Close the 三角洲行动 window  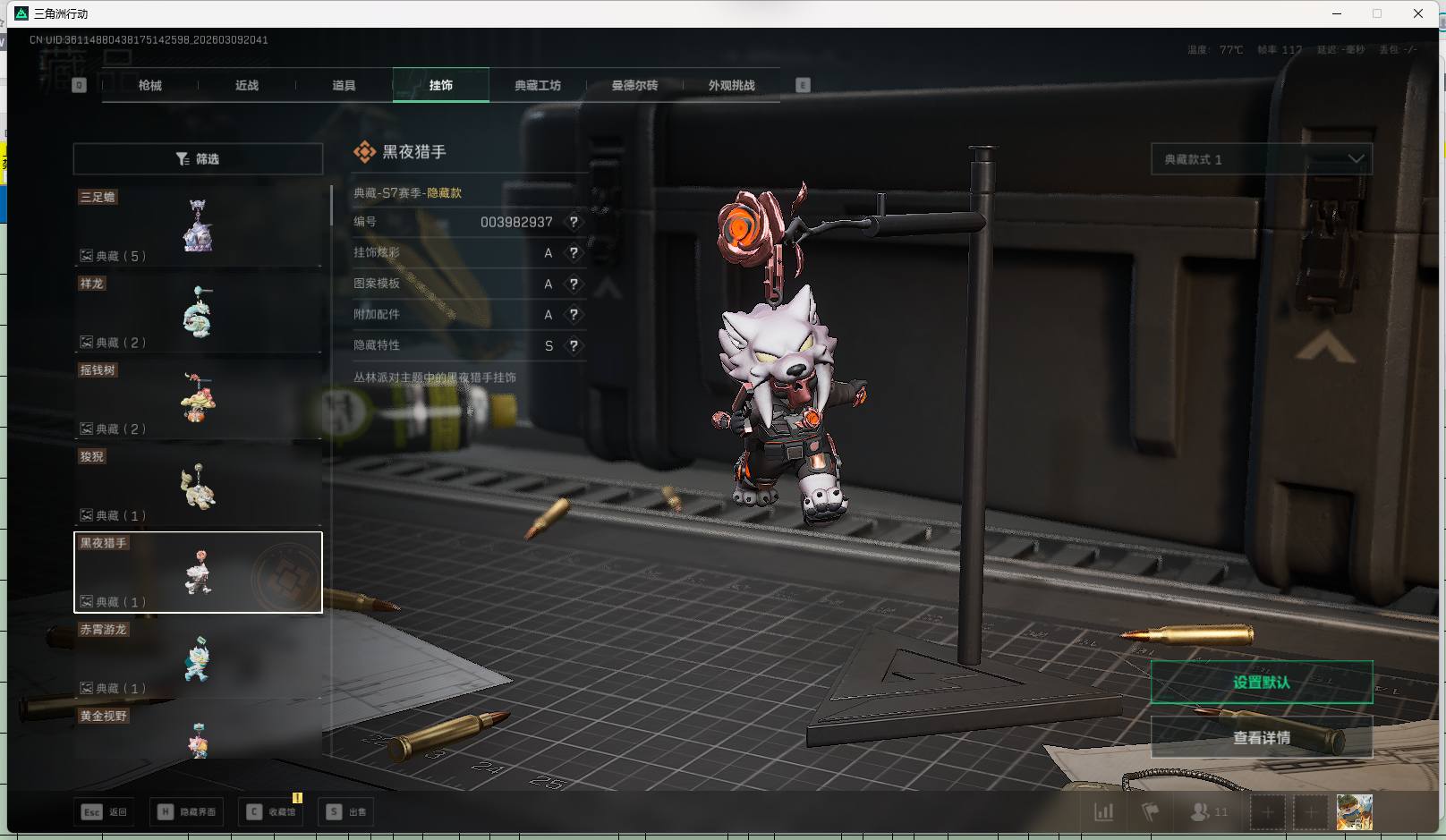click(1418, 13)
